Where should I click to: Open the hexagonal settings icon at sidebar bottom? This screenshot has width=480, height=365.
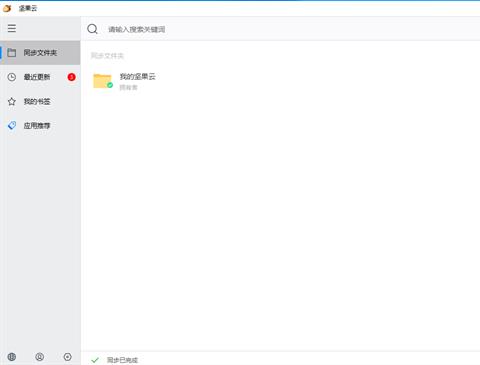[68, 357]
